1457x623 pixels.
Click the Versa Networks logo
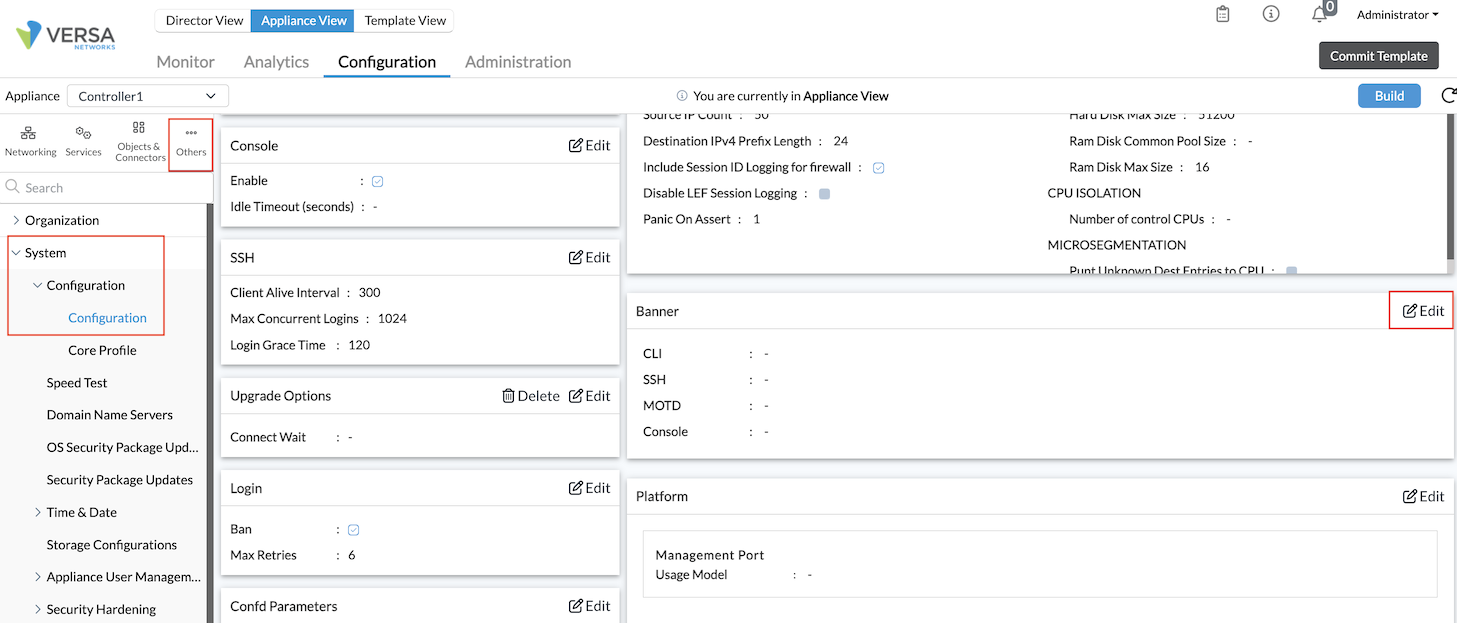pyautogui.click(x=65, y=36)
